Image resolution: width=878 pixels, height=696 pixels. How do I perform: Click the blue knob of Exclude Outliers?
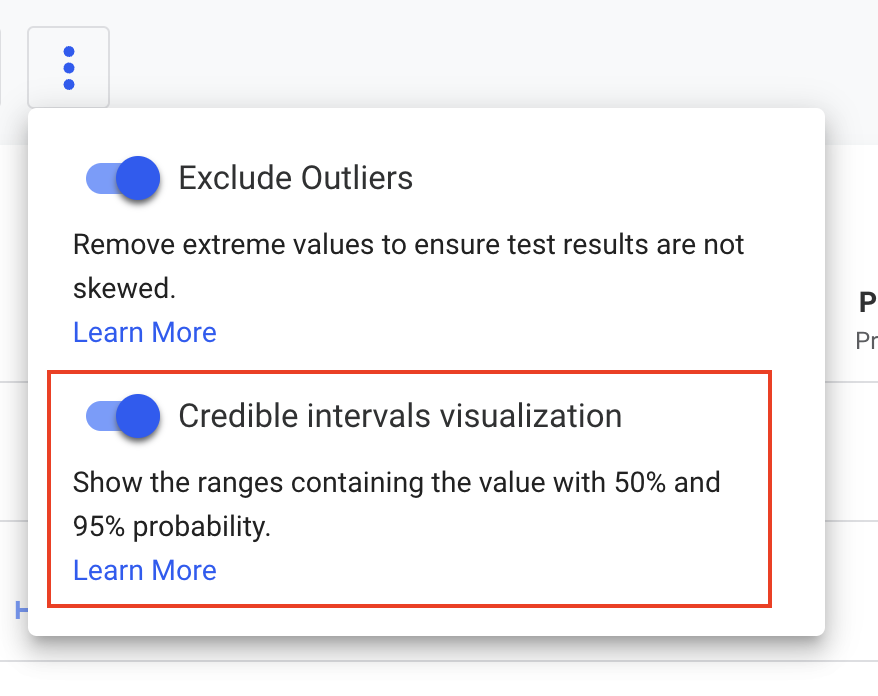point(138,178)
